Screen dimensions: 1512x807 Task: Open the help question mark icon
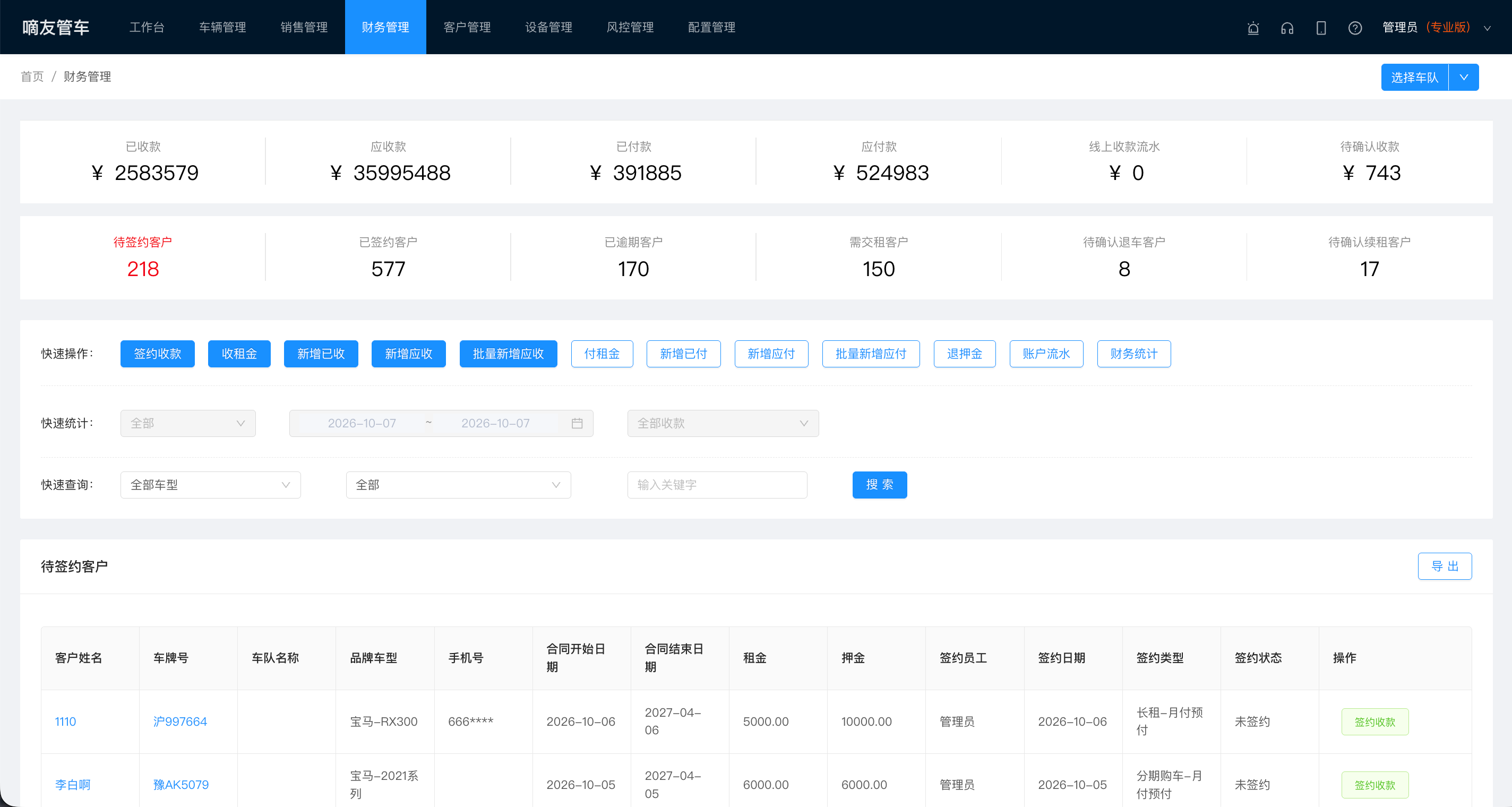coord(1355,28)
